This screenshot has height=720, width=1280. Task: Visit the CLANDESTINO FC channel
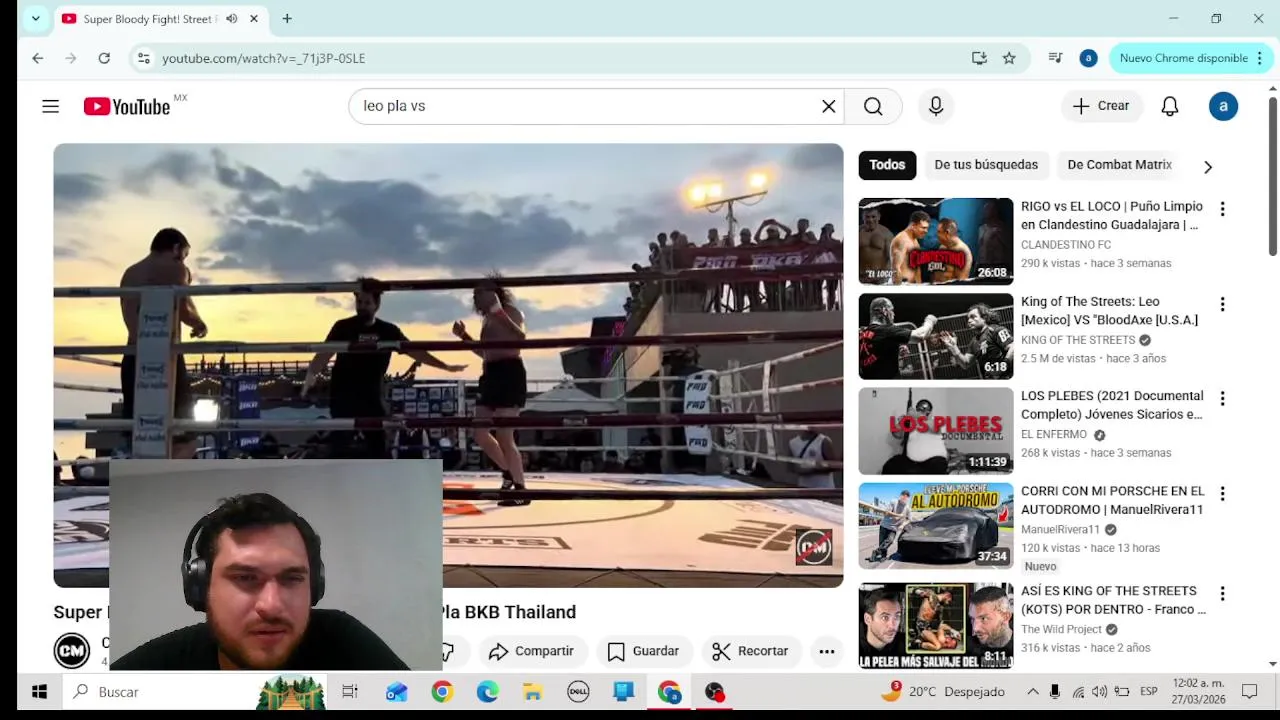1066,245
